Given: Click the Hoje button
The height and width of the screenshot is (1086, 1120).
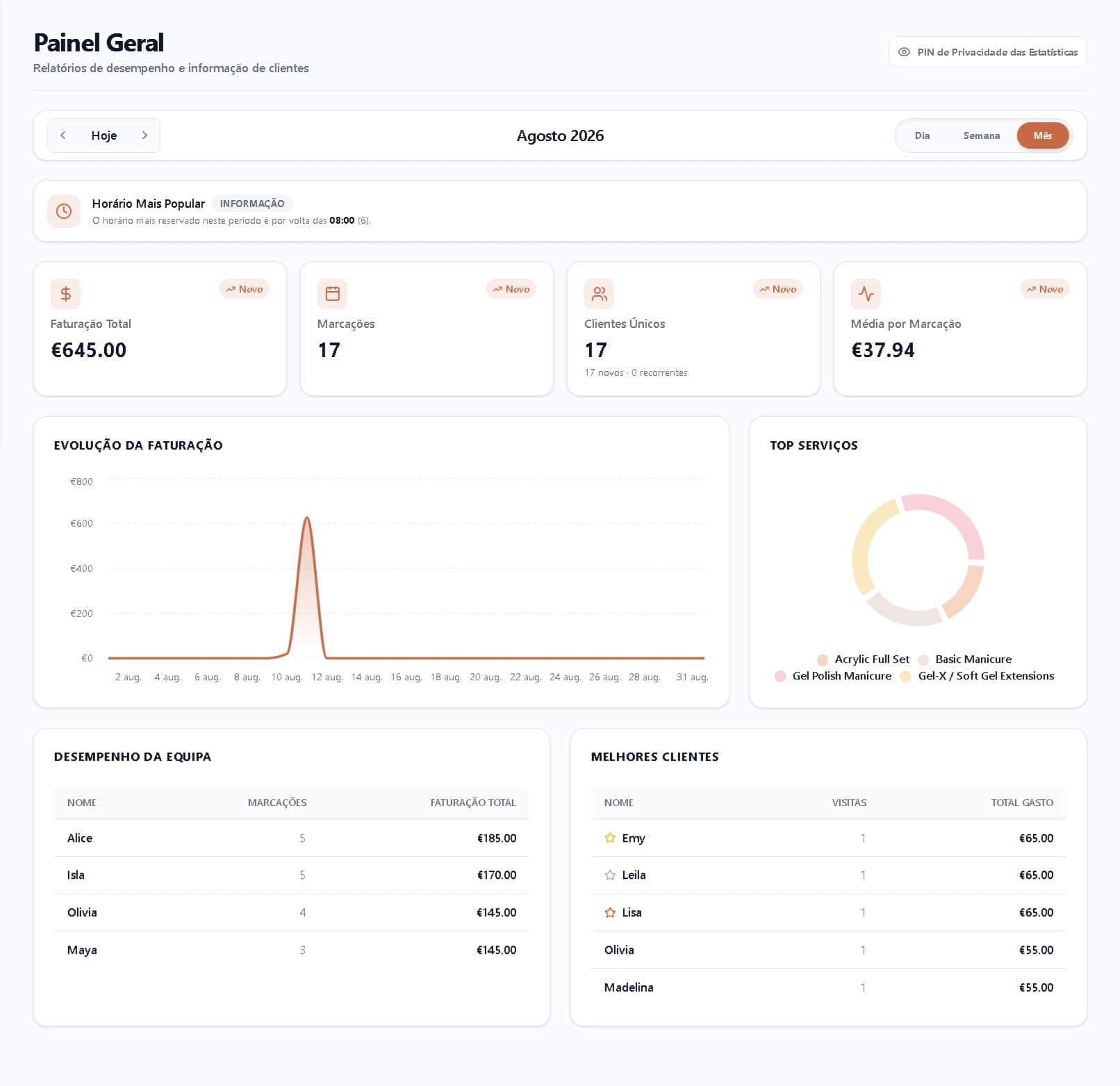Looking at the screenshot, I should 104,135.
